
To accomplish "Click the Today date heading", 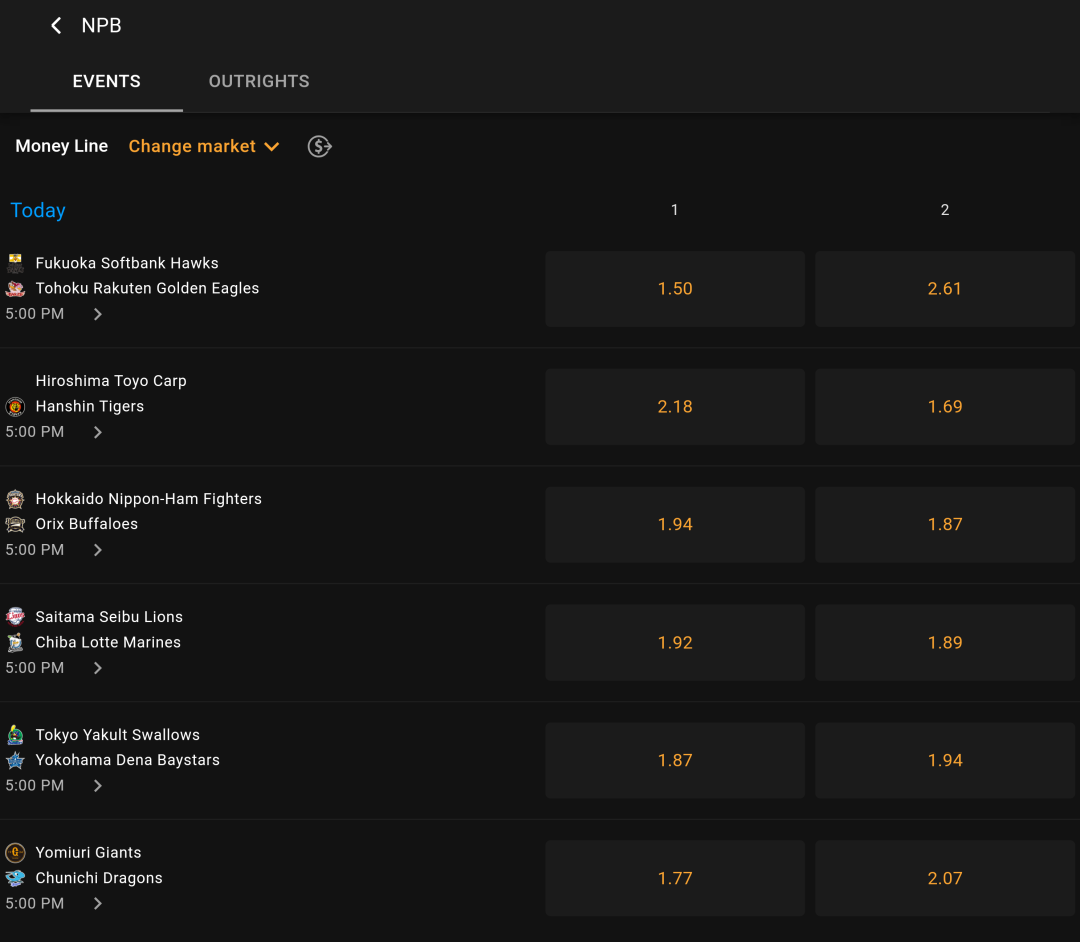I will pos(38,210).
